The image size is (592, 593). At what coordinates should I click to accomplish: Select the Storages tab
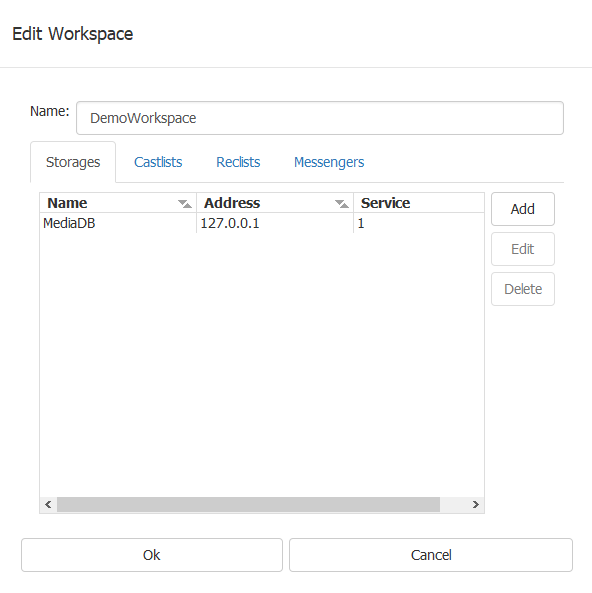click(x=73, y=162)
